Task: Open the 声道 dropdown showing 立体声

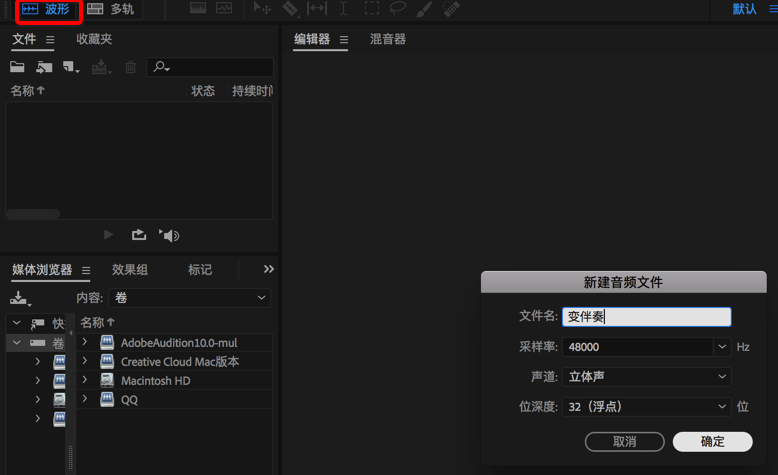Action: [647, 377]
